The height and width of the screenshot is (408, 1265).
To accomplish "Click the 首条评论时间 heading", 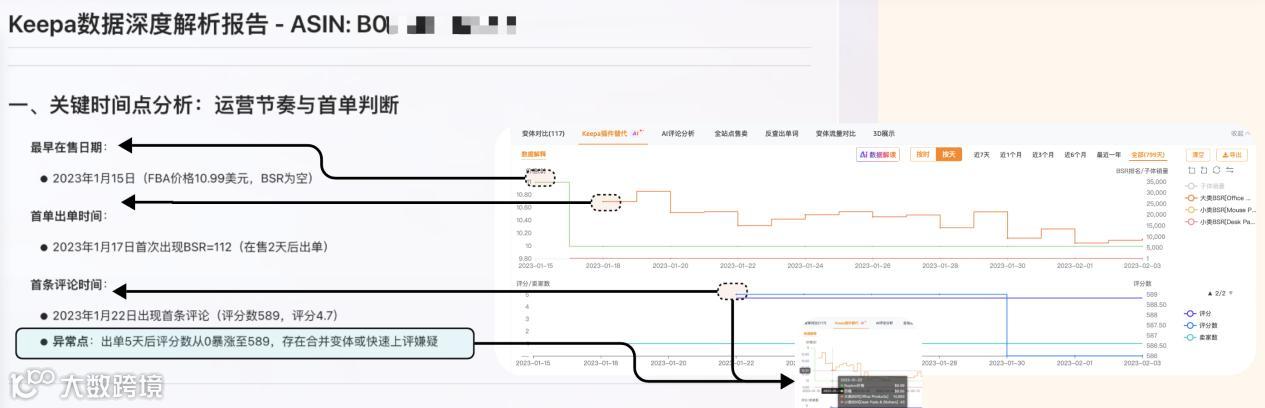I will 69,285.
